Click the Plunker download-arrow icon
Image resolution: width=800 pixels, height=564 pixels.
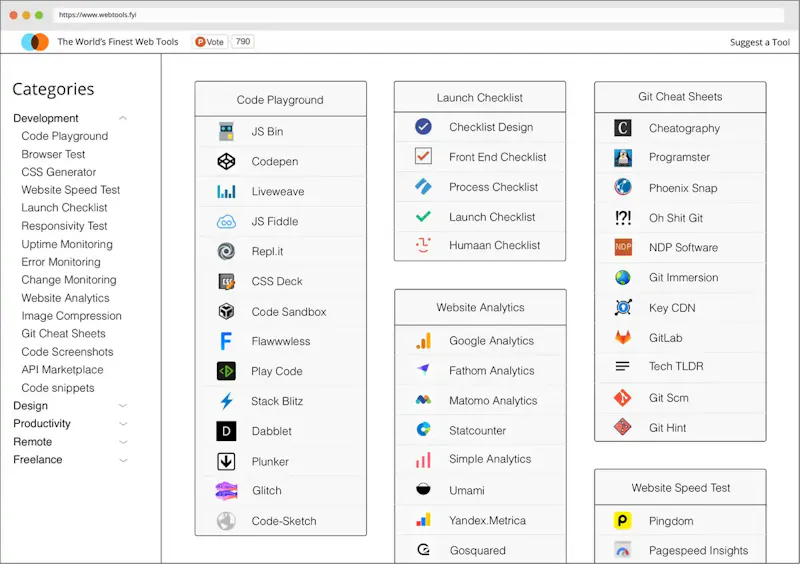(226, 461)
